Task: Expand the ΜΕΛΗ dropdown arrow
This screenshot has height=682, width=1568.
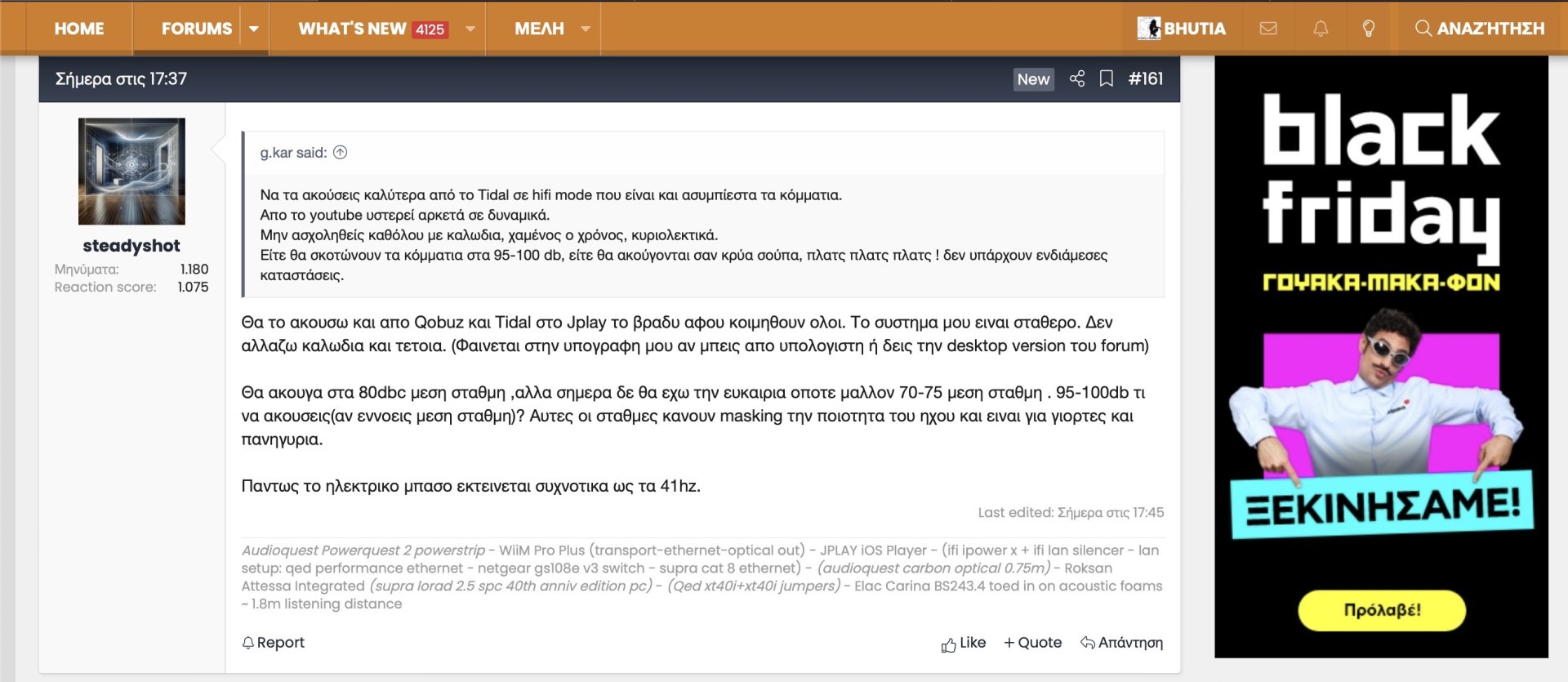Action: (x=586, y=29)
